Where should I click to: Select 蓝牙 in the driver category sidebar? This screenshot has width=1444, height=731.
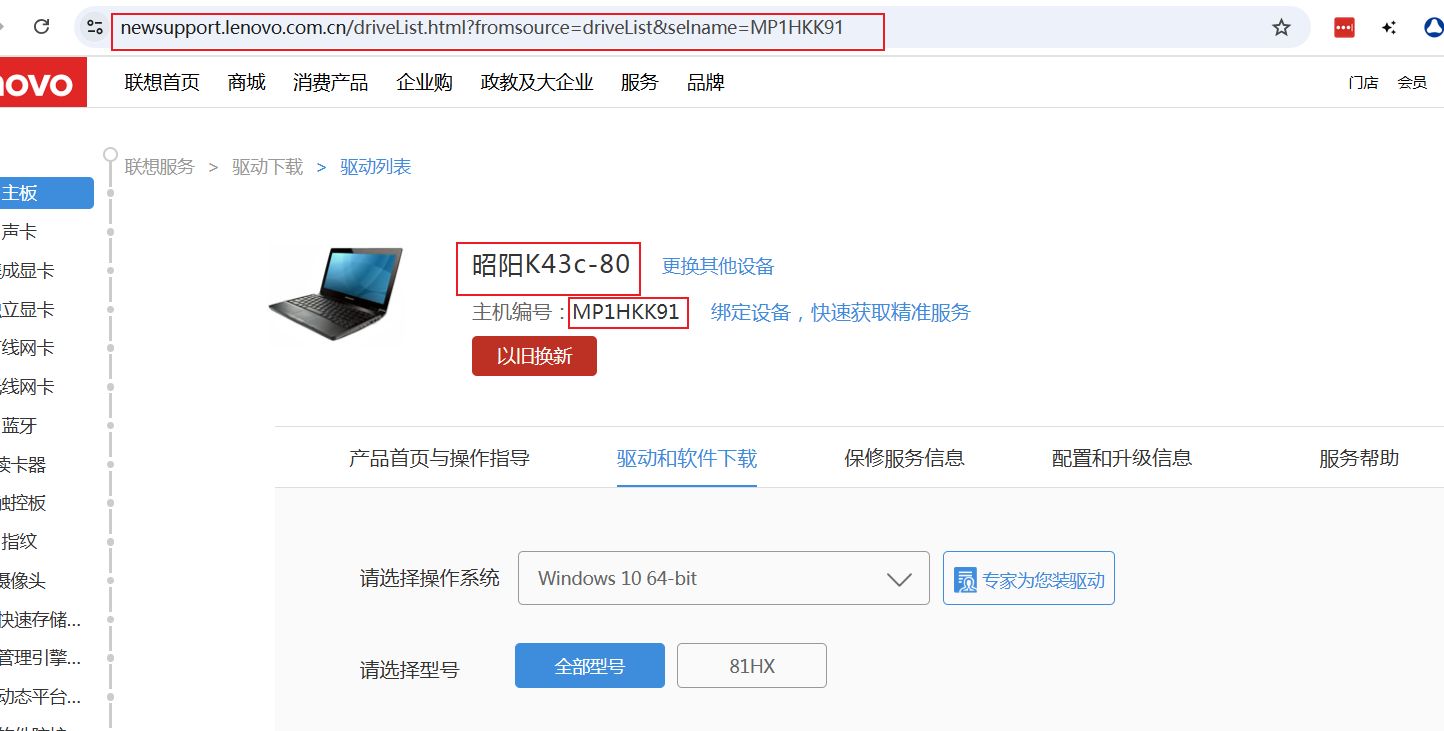point(19,426)
